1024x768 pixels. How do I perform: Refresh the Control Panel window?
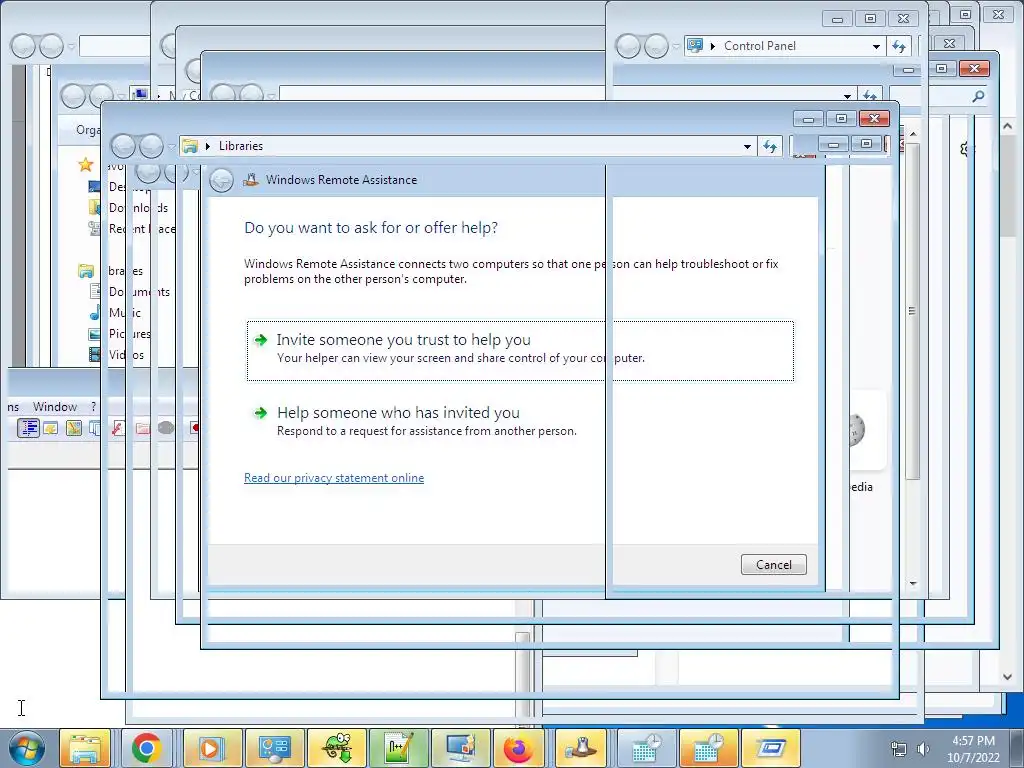899,46
